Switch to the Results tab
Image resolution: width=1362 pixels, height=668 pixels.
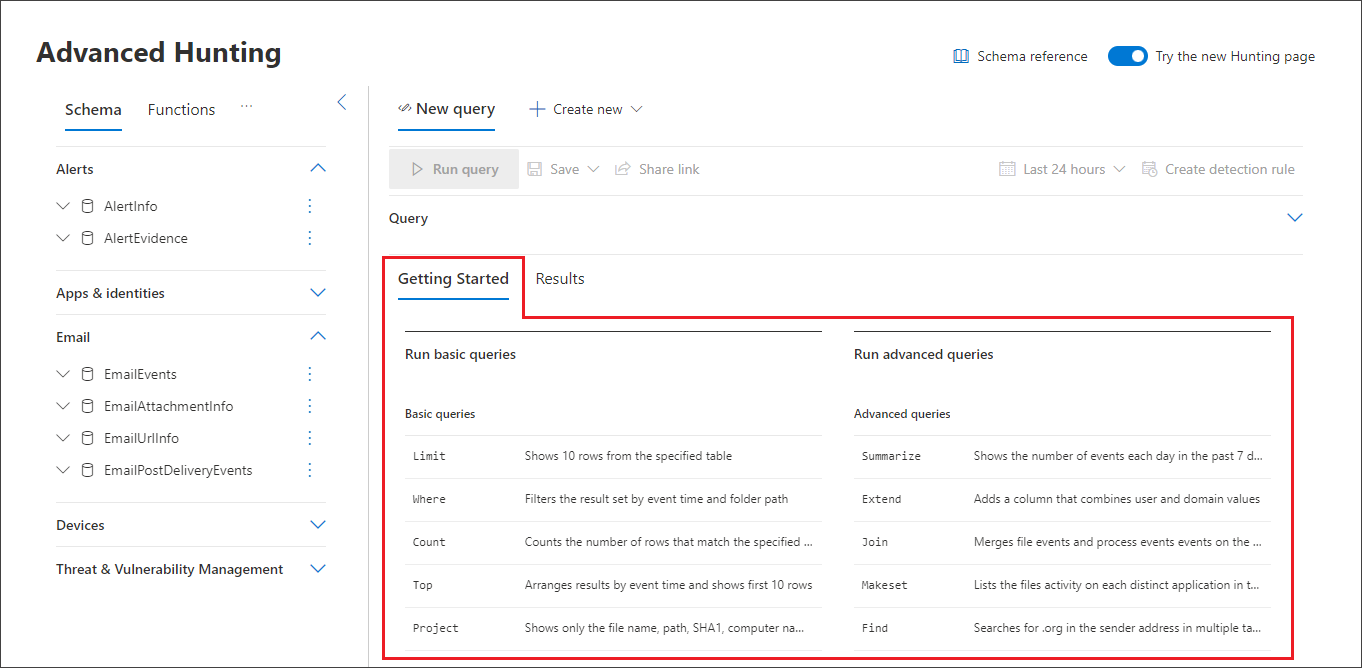[x=560, y=278]
